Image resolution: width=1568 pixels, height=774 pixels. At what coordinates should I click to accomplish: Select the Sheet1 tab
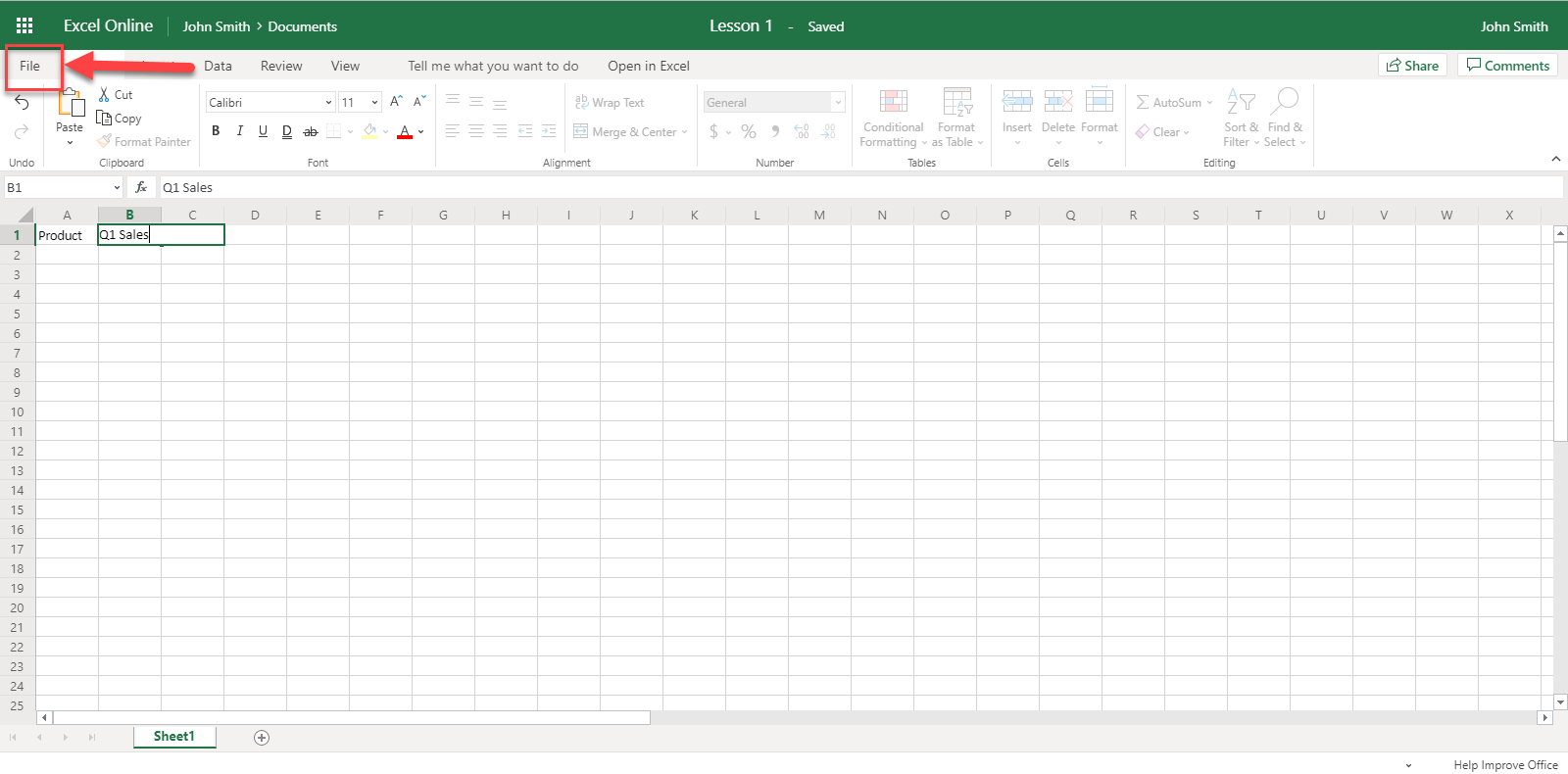click(x=174, y=737)
